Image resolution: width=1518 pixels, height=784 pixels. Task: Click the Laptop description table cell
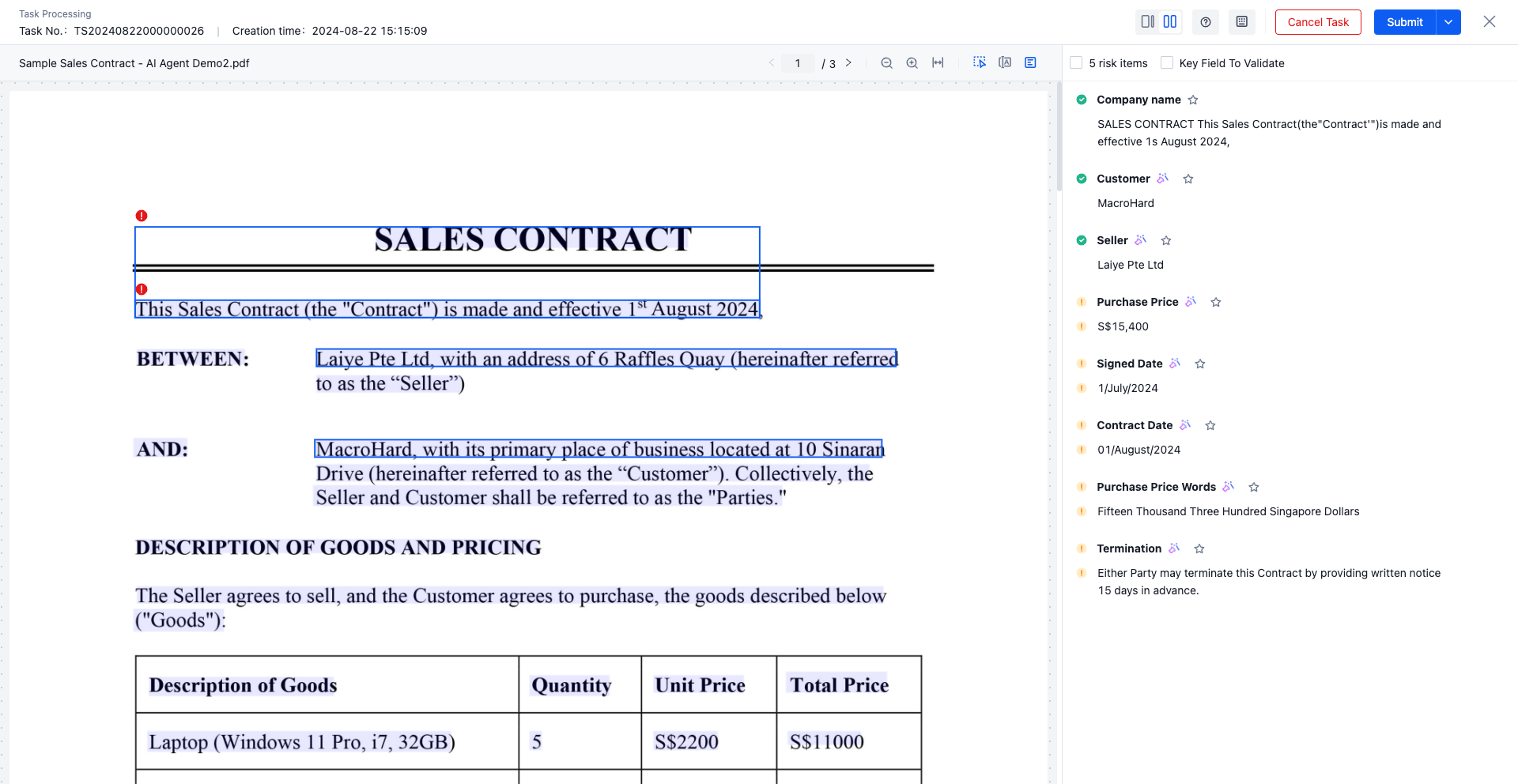(x=327, y=741)
